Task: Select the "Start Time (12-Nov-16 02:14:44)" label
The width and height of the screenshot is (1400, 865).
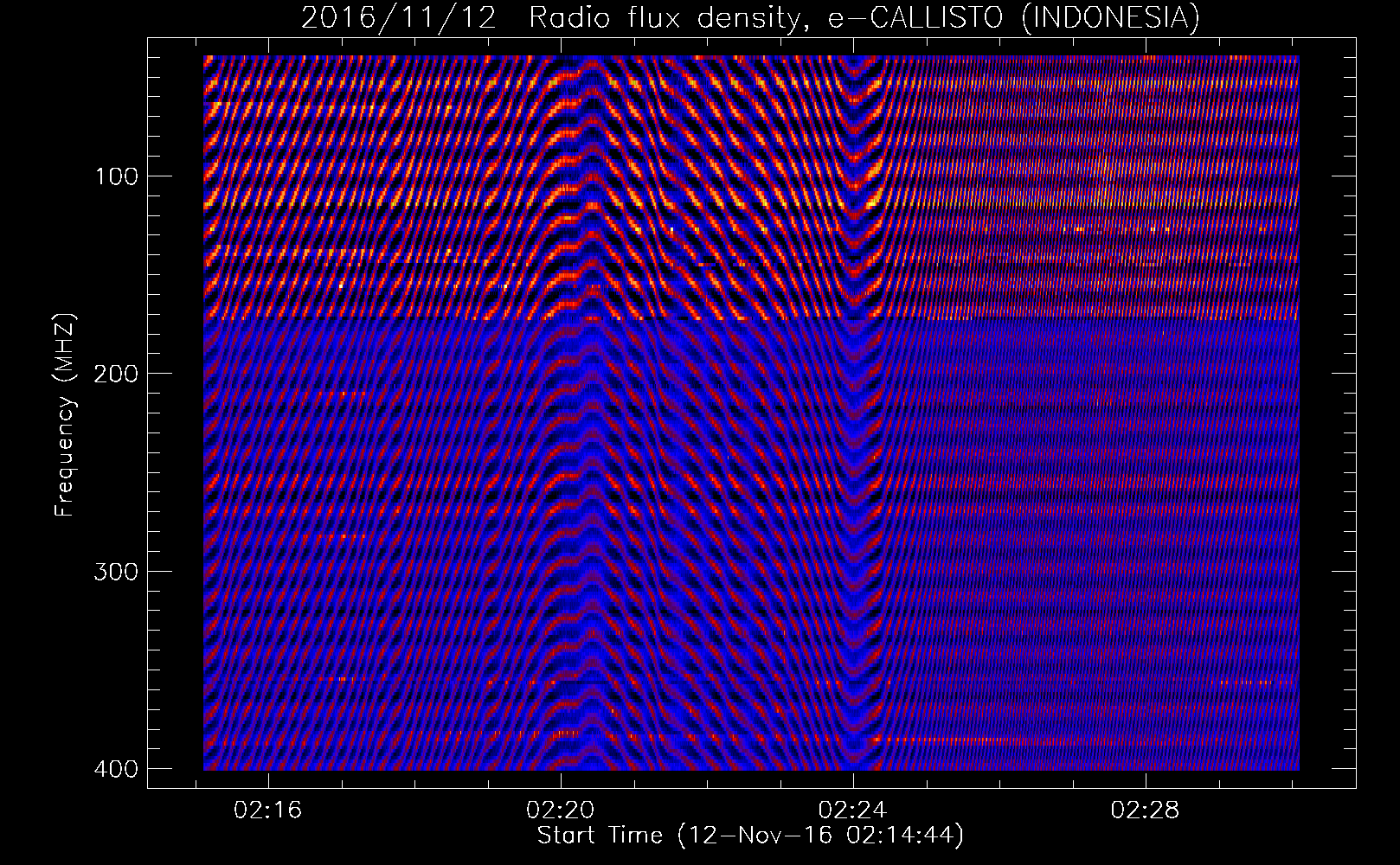Action: [750, 836]
